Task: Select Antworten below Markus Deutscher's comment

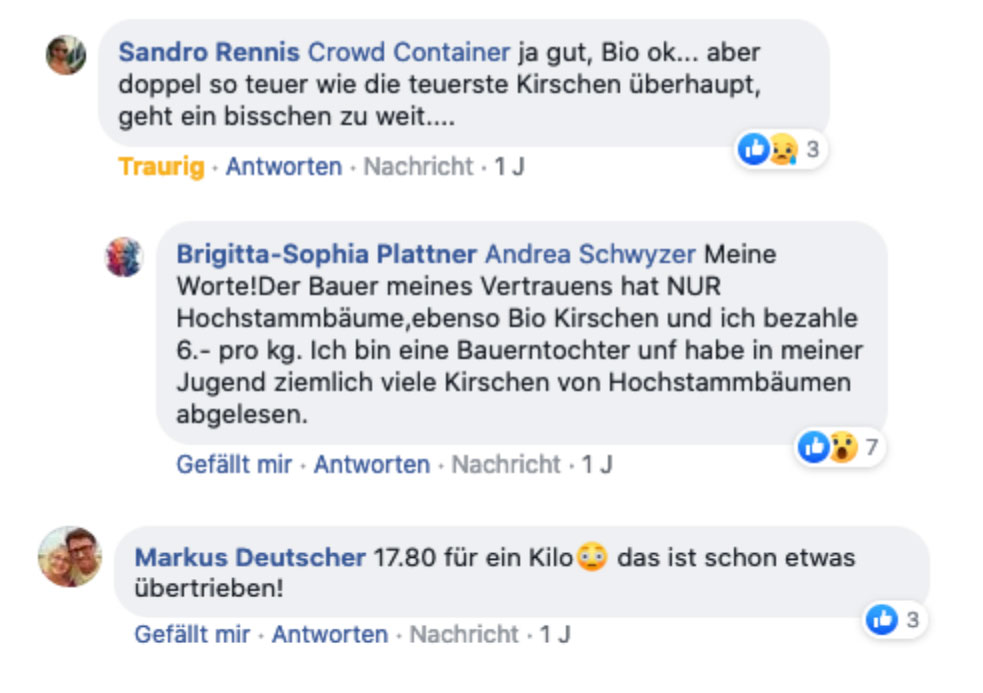Action: 330,634
